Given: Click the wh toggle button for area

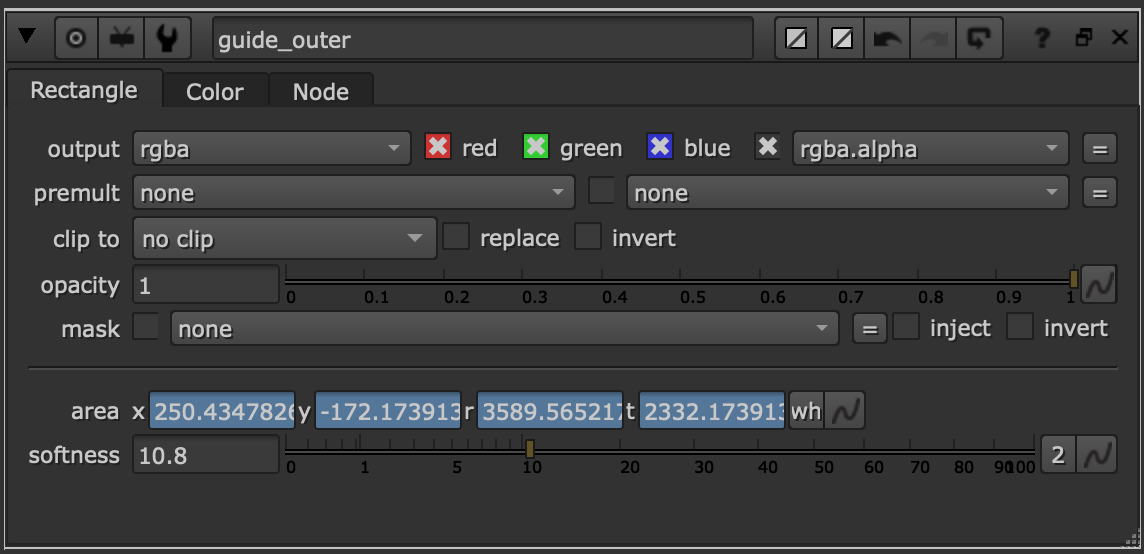Looking at the screenshot, I should (x=806, y=411).
